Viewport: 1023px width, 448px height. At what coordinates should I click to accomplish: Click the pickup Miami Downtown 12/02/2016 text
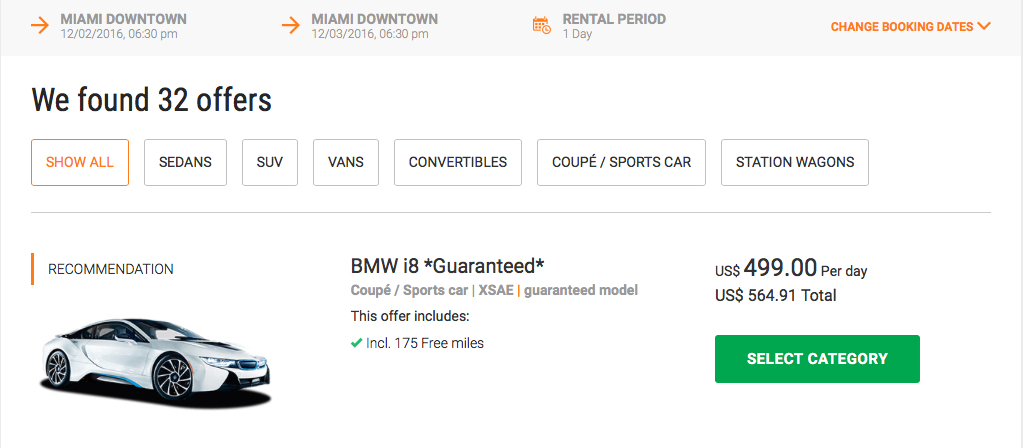[x=123, y=26]
